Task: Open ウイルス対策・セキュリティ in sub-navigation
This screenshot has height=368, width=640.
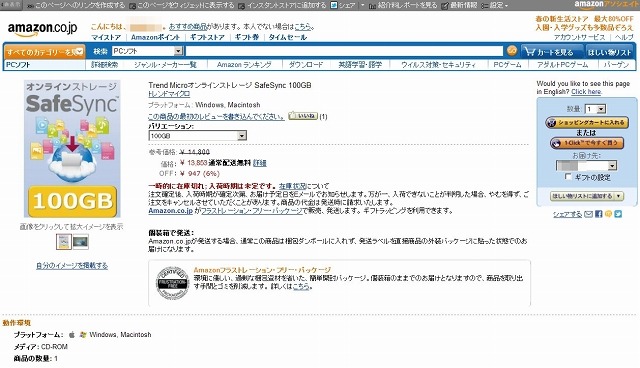Action: tap(438, 65)
